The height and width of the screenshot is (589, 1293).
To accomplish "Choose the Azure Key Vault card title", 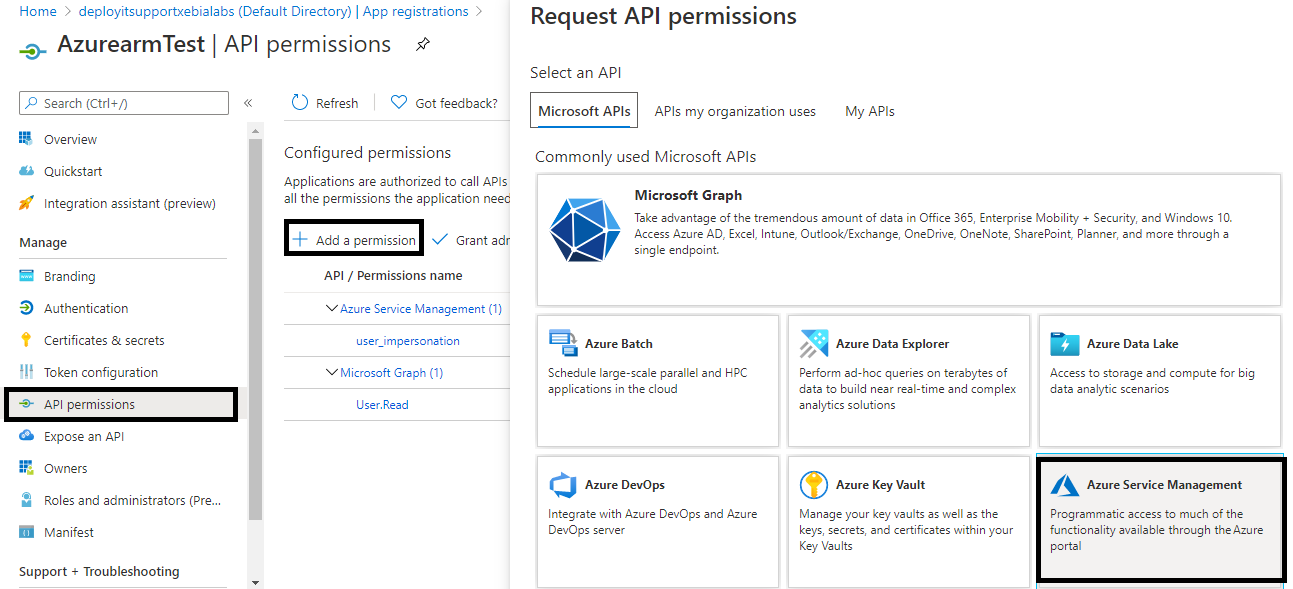I will coord(880,485).
